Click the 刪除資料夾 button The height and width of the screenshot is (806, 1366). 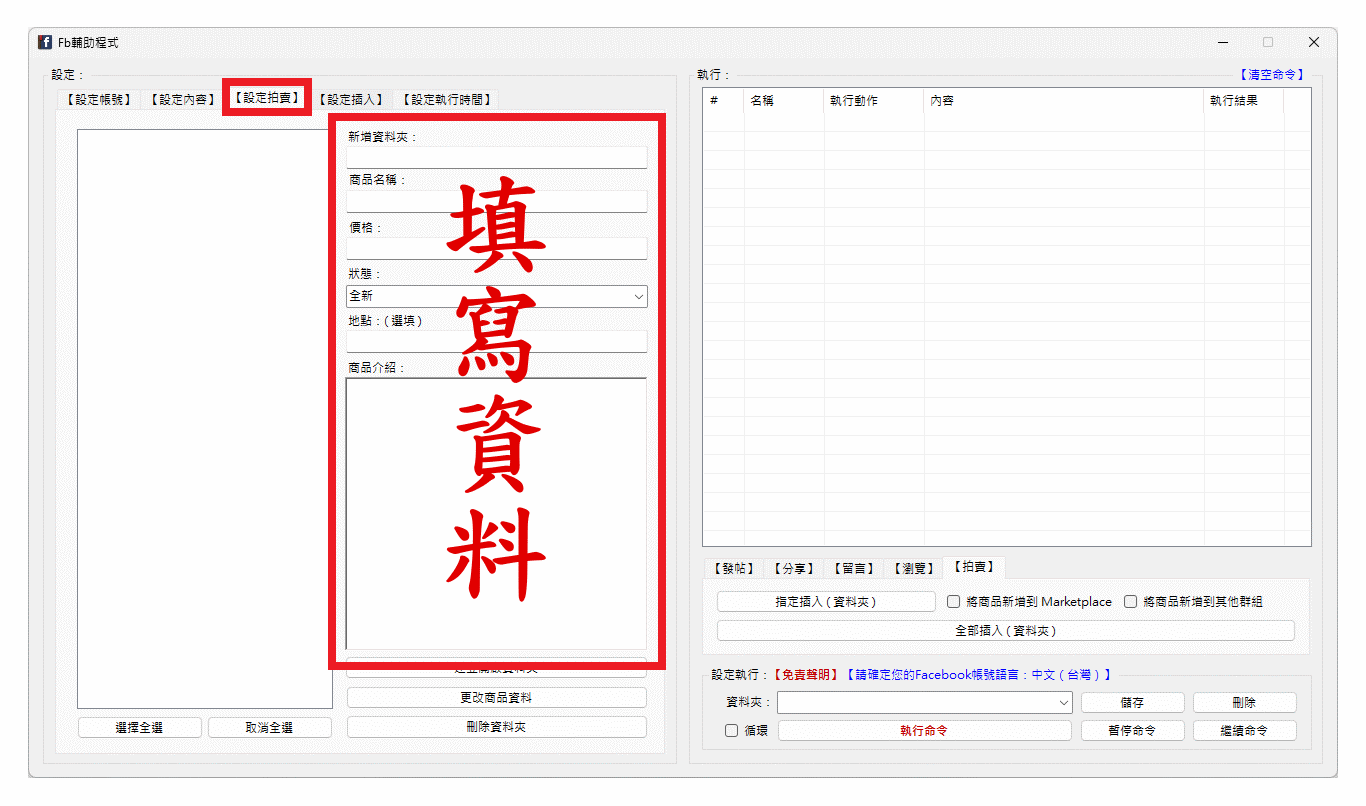[x=496, y=726]
